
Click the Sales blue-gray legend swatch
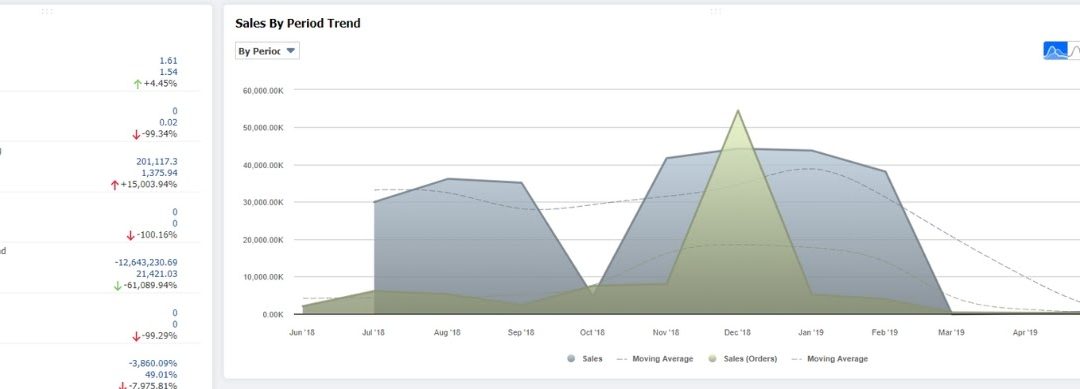[x=572, y=359]
